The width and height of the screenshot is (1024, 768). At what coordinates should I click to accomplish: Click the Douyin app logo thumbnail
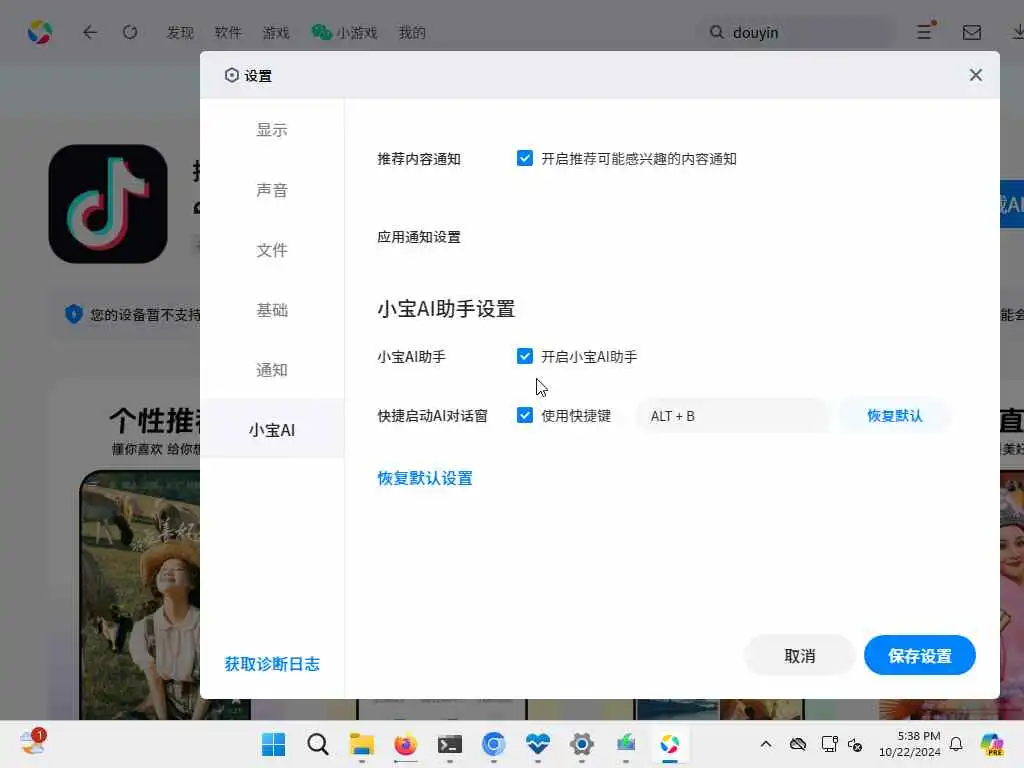tap(108, 204)
